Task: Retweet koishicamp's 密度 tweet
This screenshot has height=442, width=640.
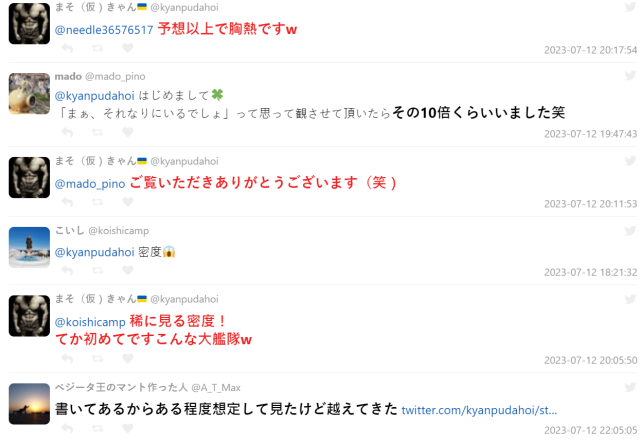Action: (x=97, y=270)
